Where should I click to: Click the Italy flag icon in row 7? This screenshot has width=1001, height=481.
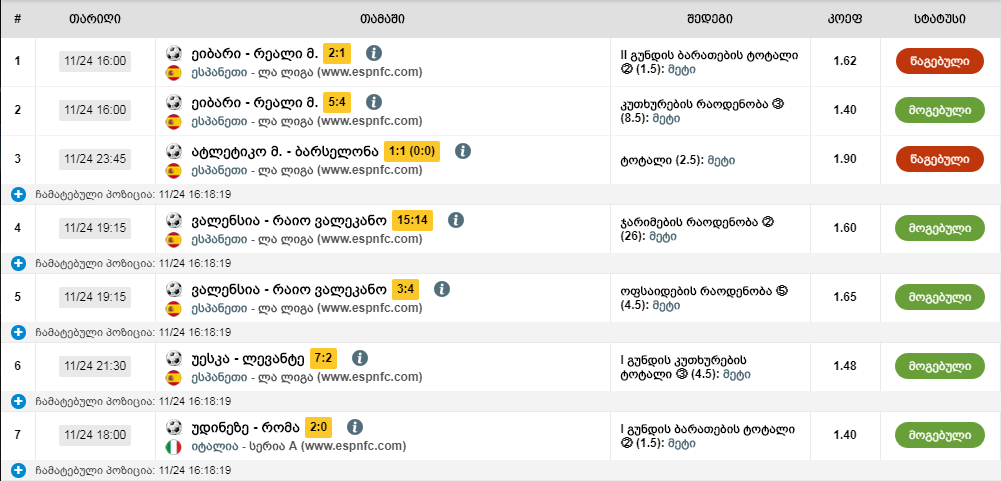pos(173,446)
